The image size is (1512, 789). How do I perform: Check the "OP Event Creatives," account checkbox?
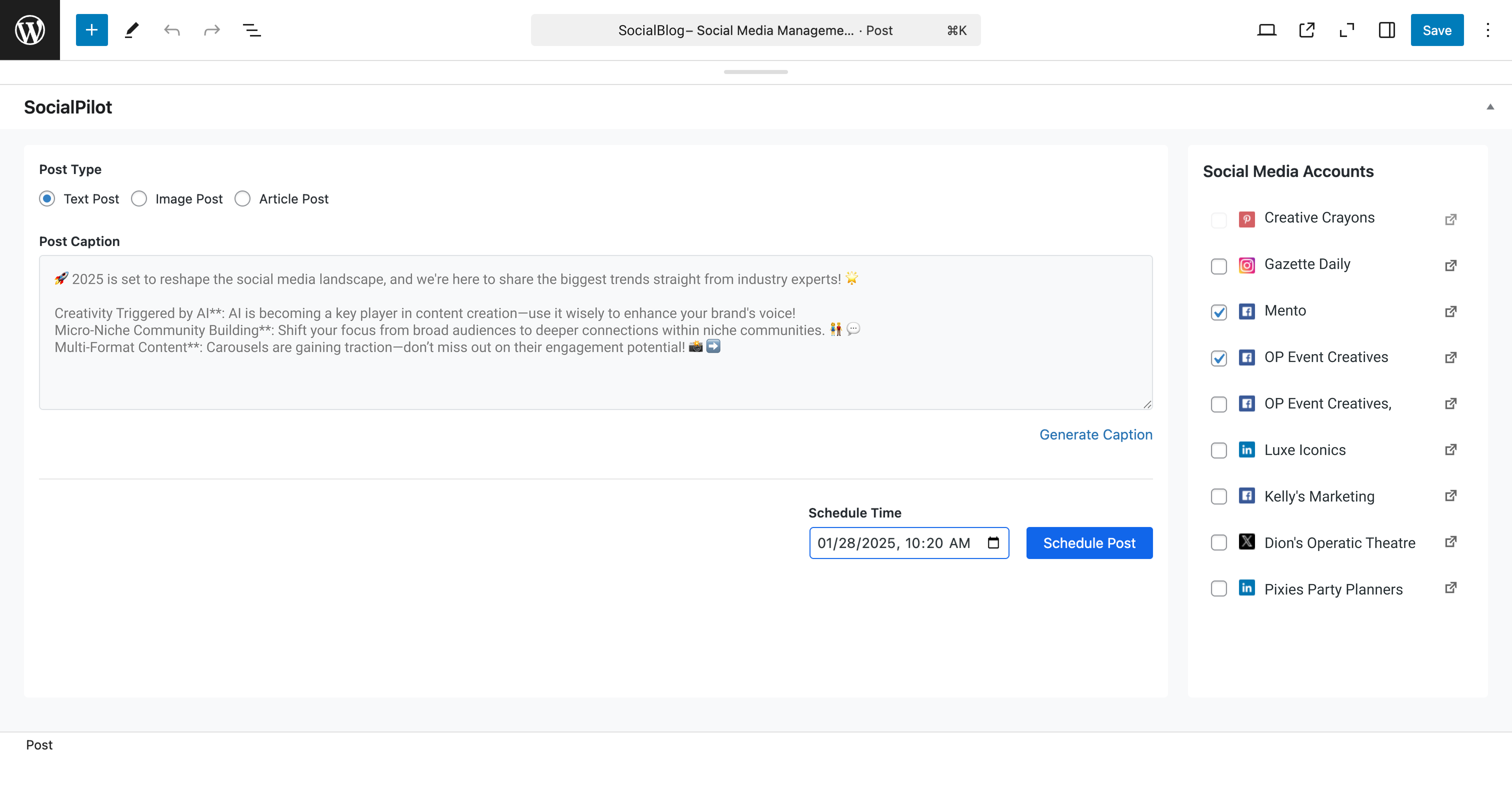click(1218, 404)
